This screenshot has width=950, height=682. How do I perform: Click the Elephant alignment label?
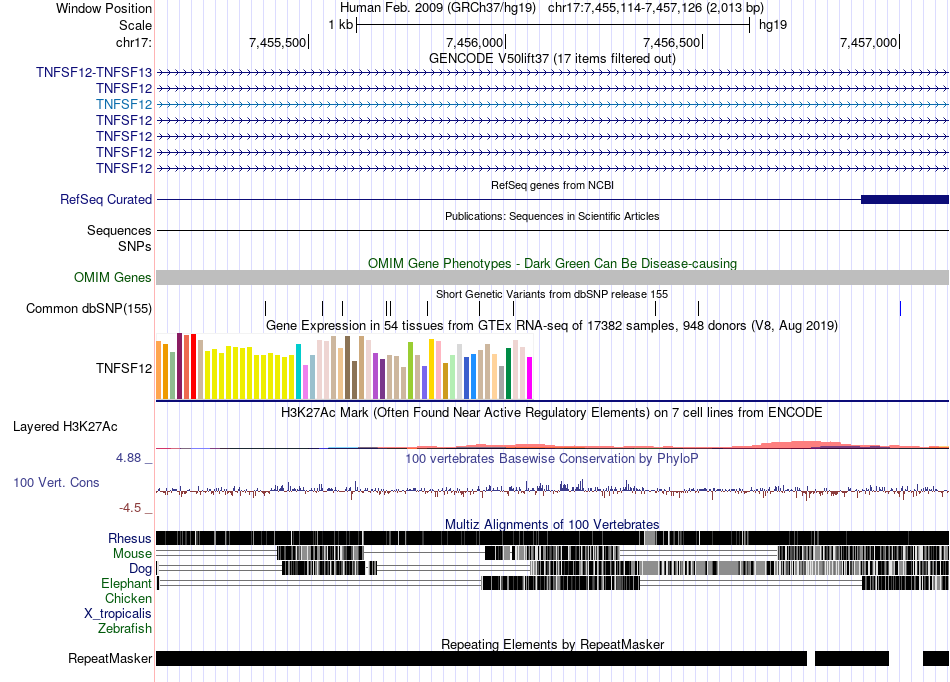[x=126, y=584]
